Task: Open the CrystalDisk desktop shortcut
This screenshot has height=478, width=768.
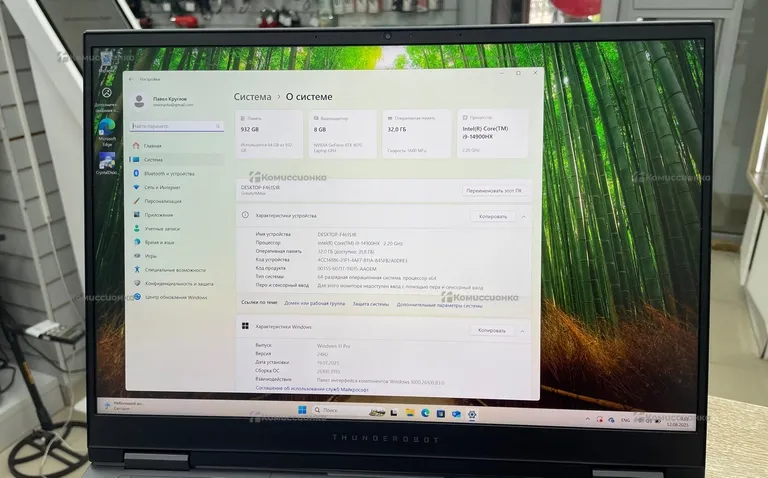Action: point(107,164)
